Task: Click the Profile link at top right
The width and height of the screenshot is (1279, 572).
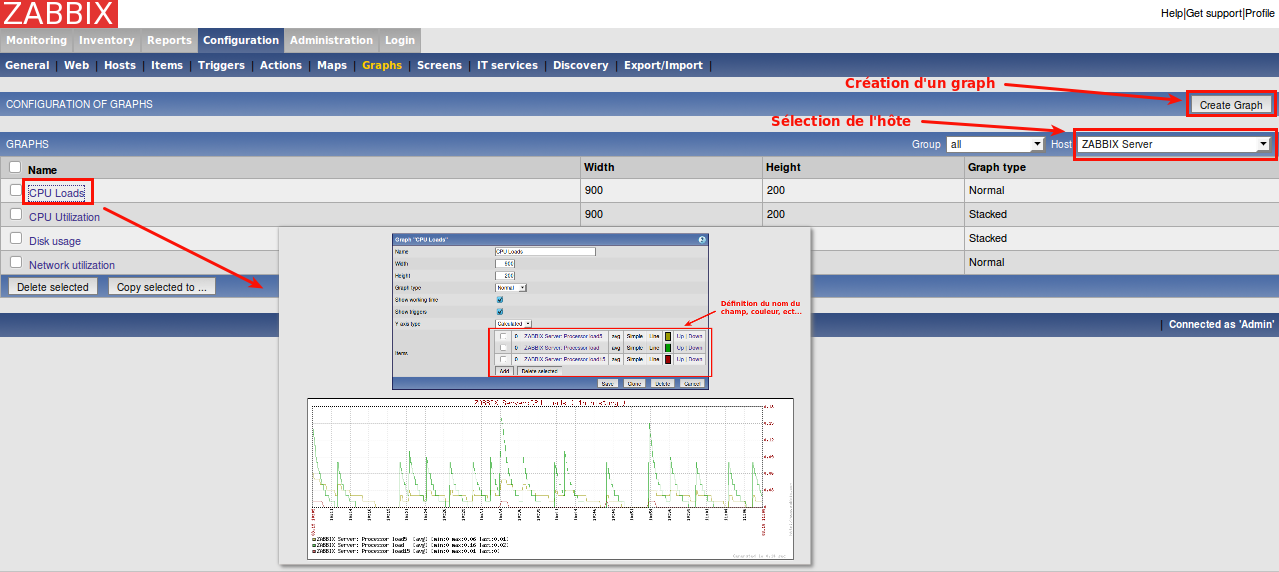Action: pos(1259,13)
